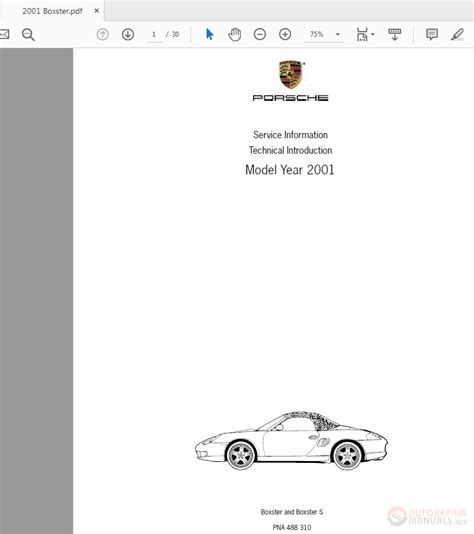
Task: Open the scrolling mode download-style icon
Action: (395, 34)
